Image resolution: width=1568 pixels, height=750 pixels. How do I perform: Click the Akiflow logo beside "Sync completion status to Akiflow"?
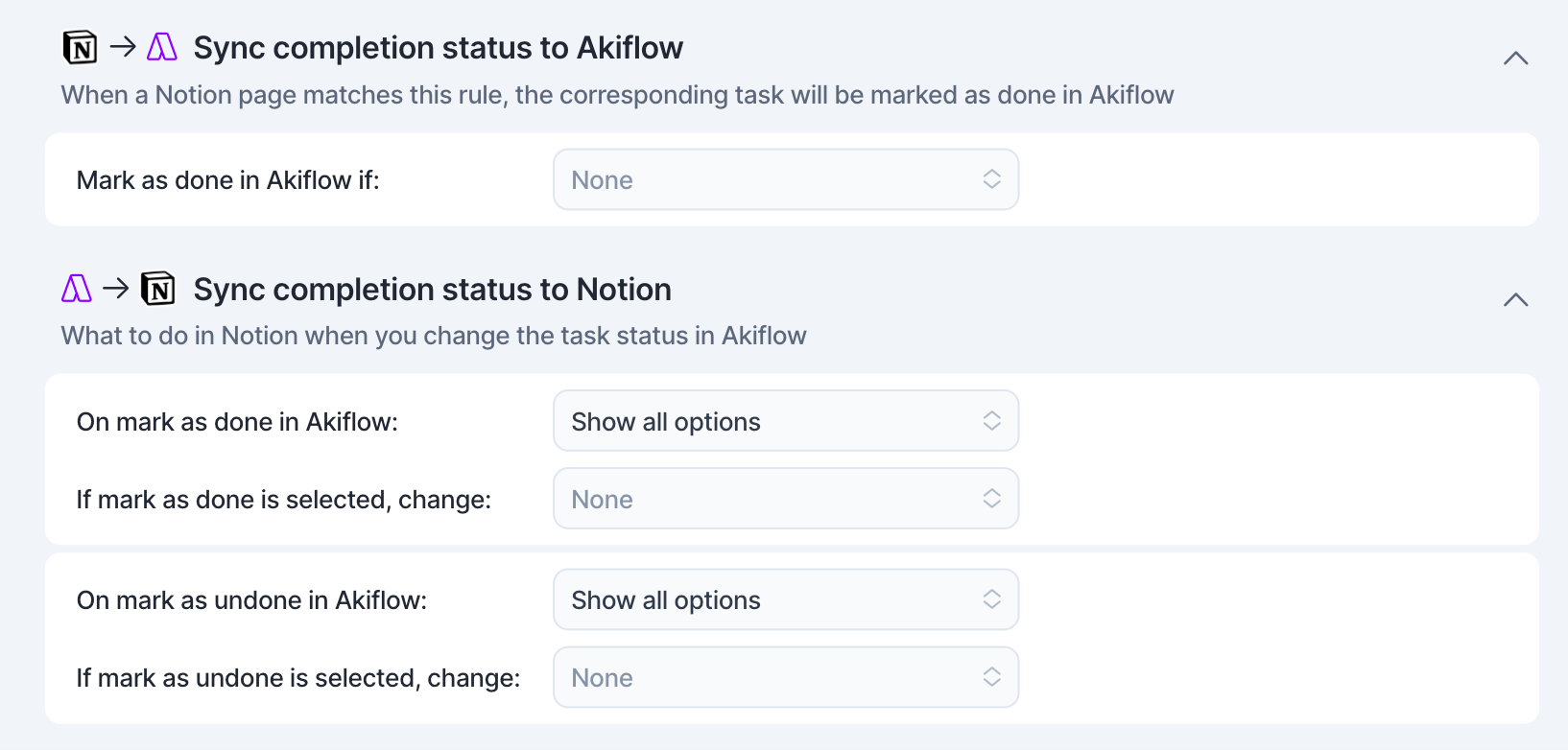pyautogui.click(x=162, y=47)
